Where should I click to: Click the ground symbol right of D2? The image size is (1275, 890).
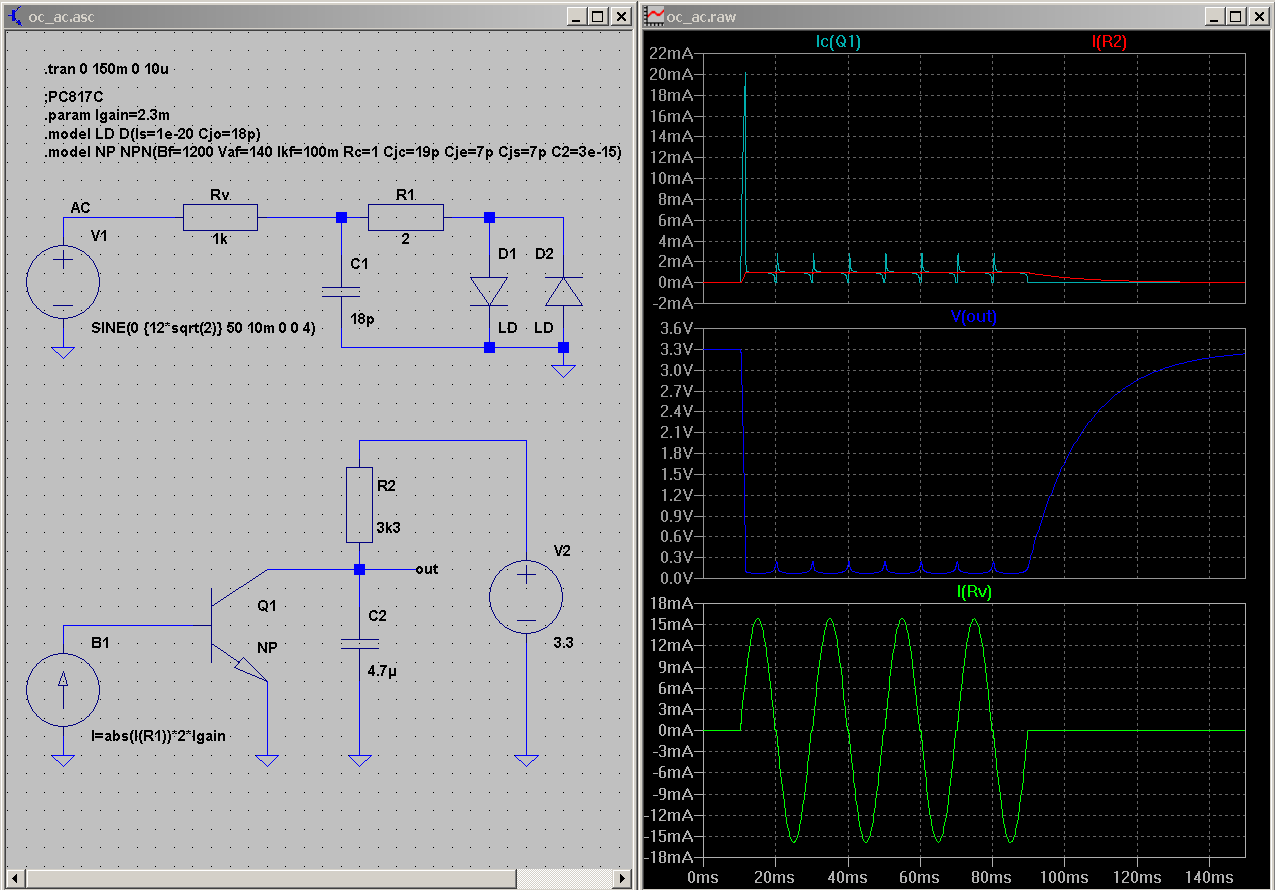point(563,370)
